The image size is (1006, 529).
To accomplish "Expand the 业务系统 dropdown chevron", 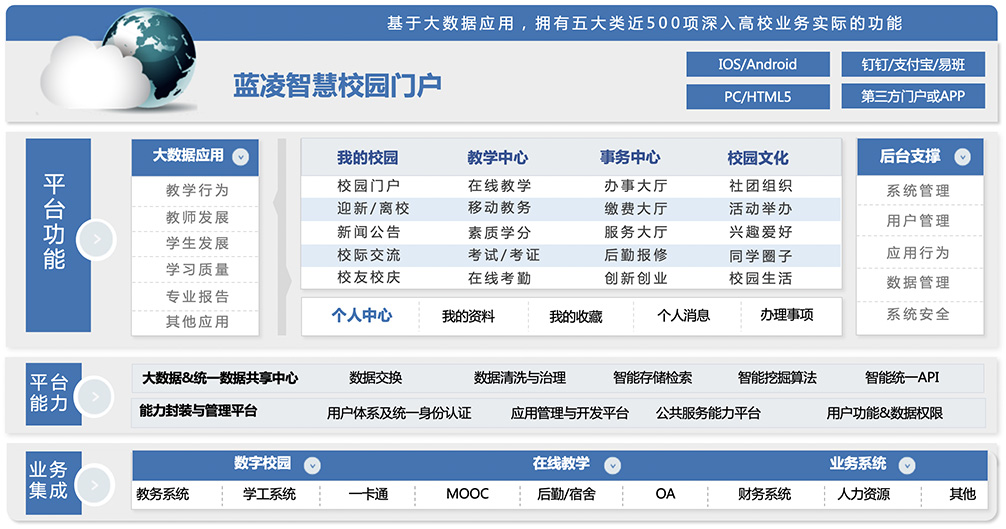I will (x=907, y=466).
